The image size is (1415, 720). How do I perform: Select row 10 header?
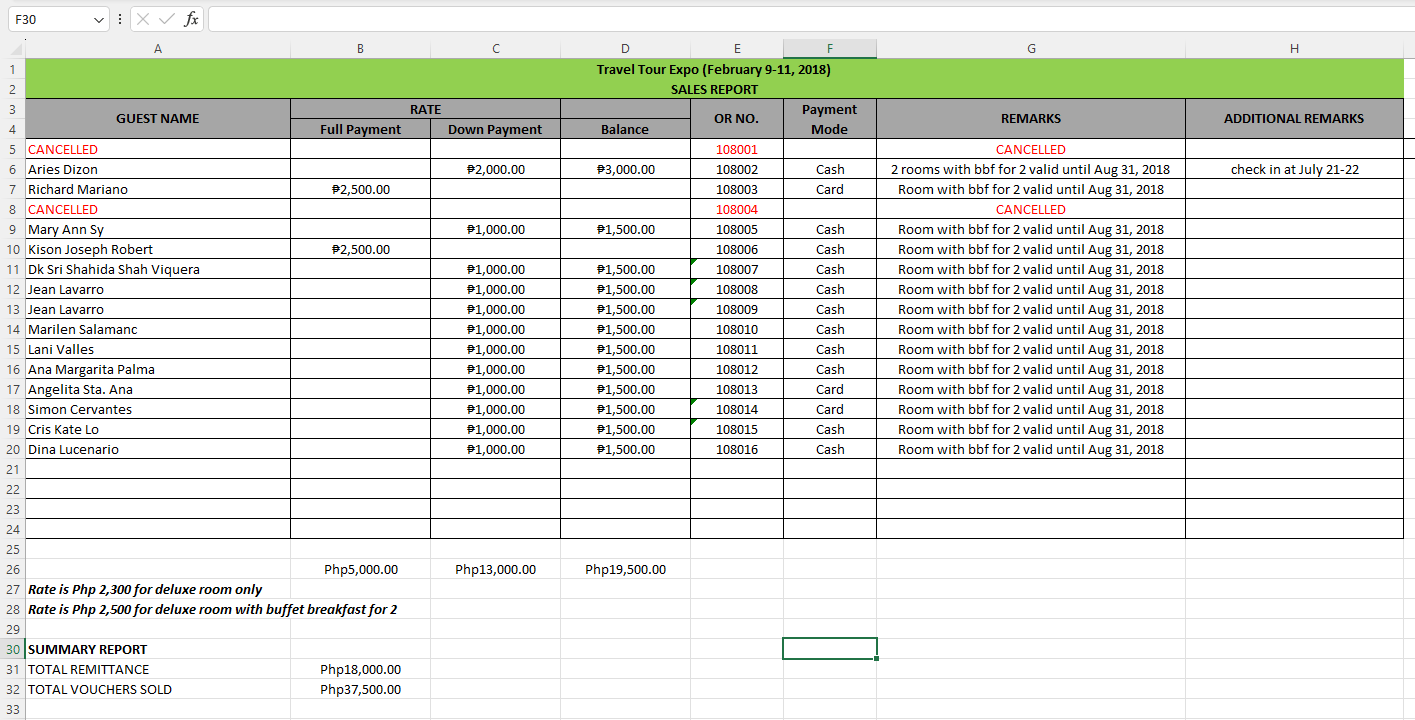click(12, 249)
